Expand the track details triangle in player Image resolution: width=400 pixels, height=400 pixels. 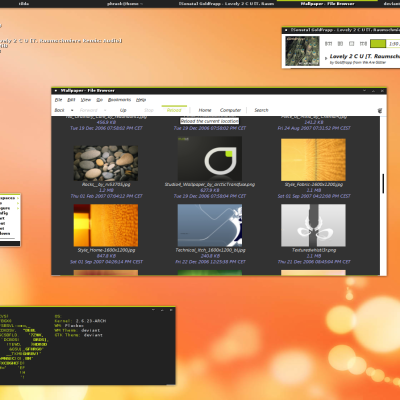[x=326, y=58]
